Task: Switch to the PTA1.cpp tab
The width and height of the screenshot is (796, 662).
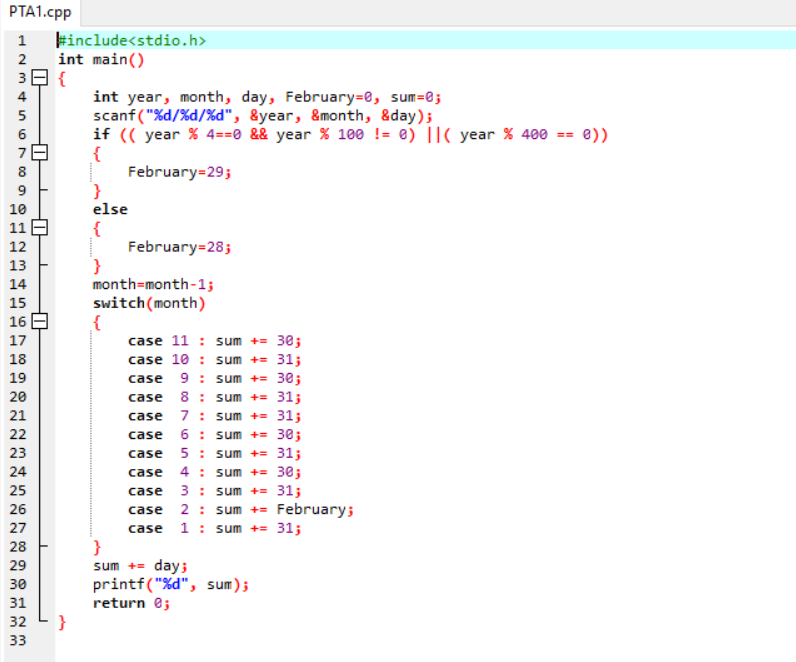Action: point(40,12)
